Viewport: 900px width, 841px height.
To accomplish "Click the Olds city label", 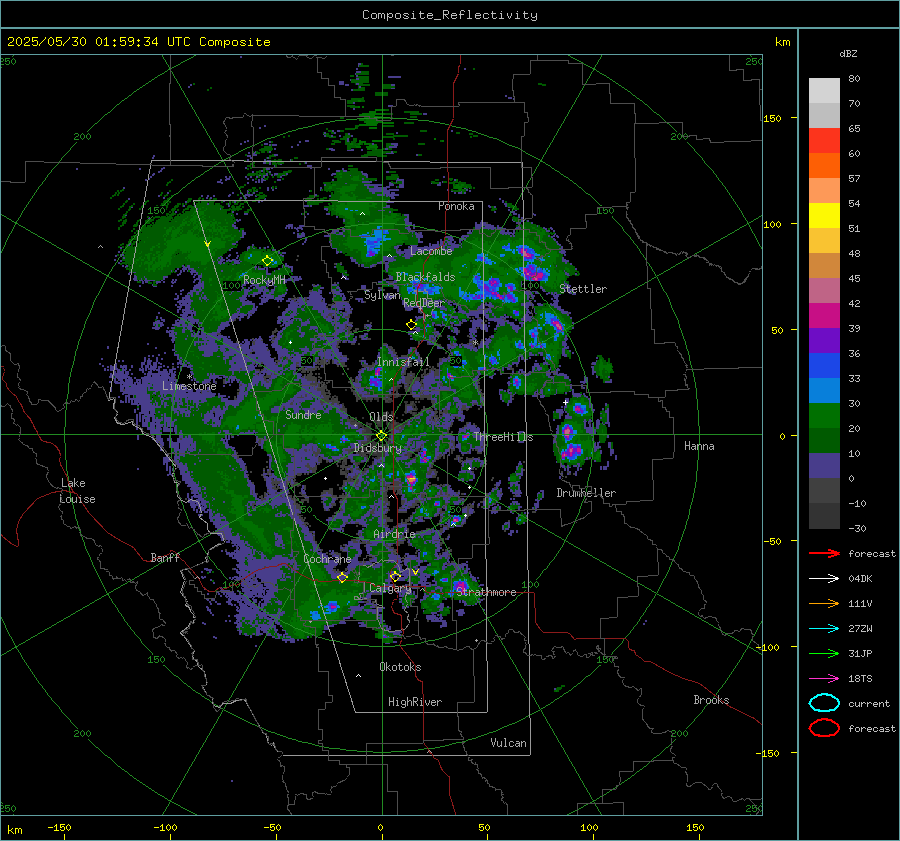I will [381, 417].
